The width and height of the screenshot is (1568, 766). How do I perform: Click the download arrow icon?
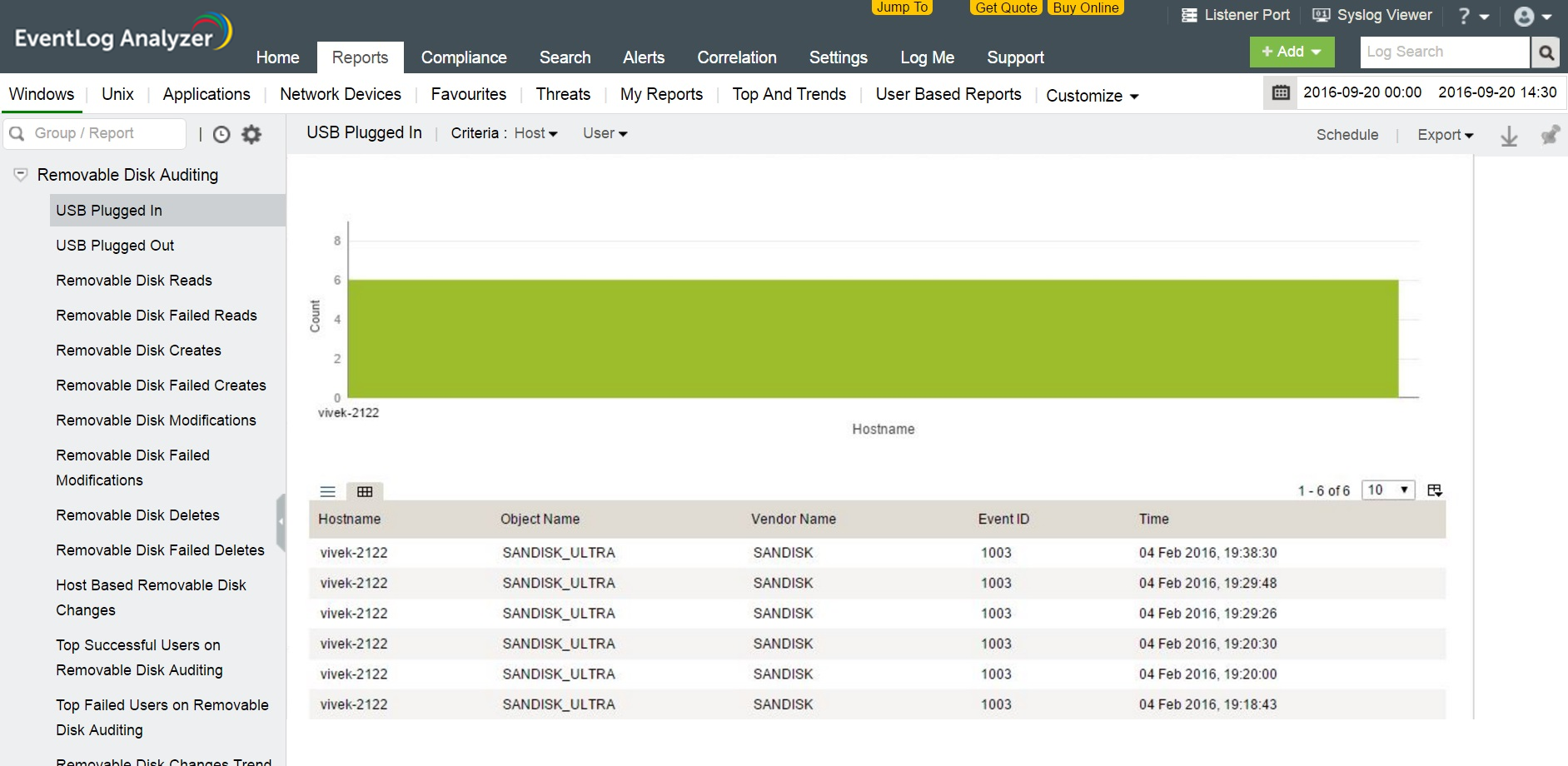(x=1509, y=136)
